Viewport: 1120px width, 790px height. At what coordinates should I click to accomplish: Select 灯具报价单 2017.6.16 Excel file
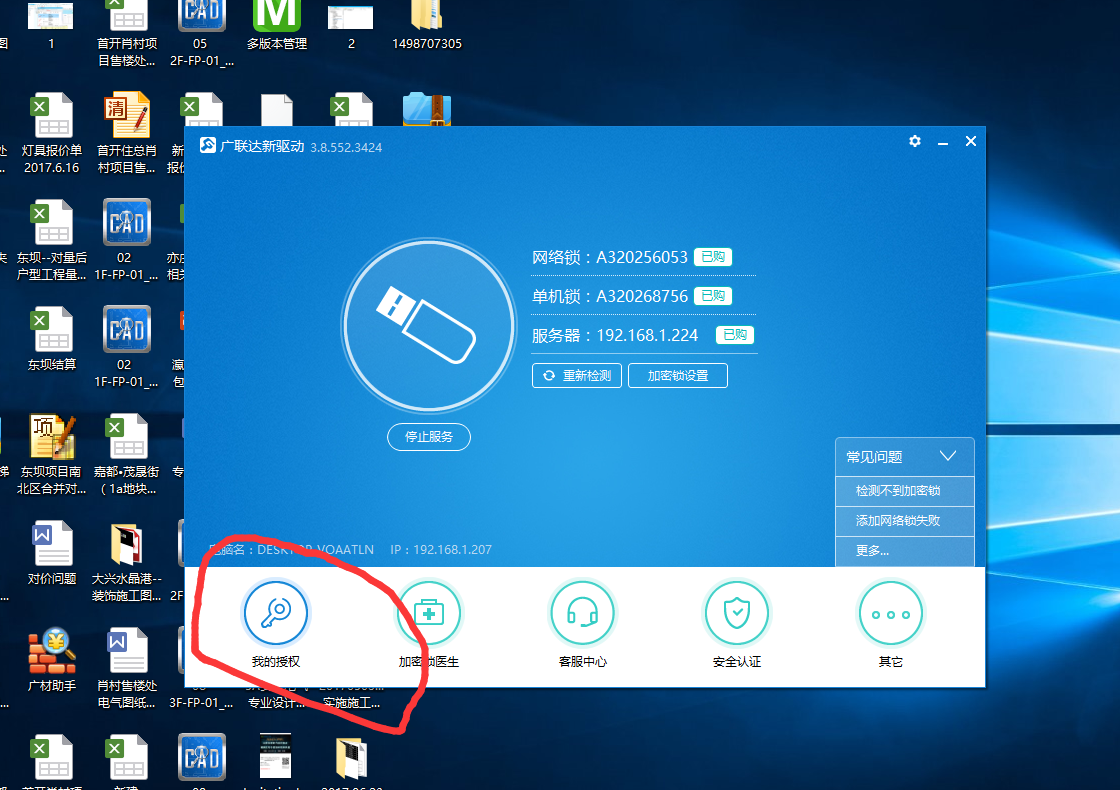51,134
